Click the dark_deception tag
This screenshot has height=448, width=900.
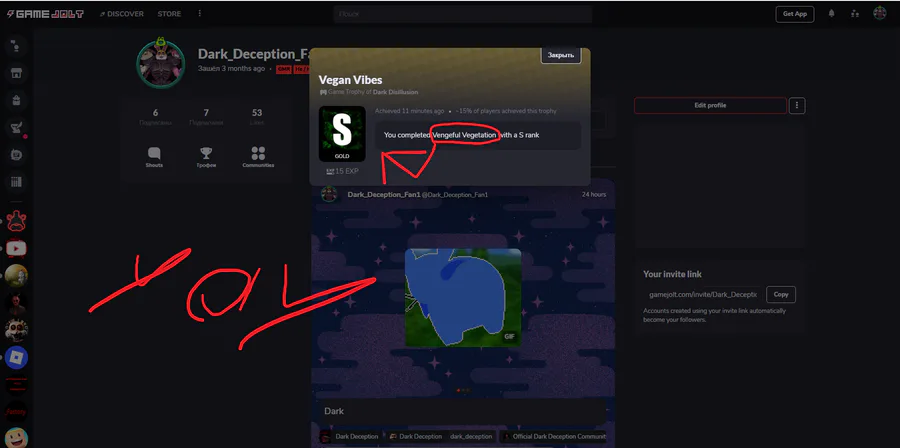point(471,437)
